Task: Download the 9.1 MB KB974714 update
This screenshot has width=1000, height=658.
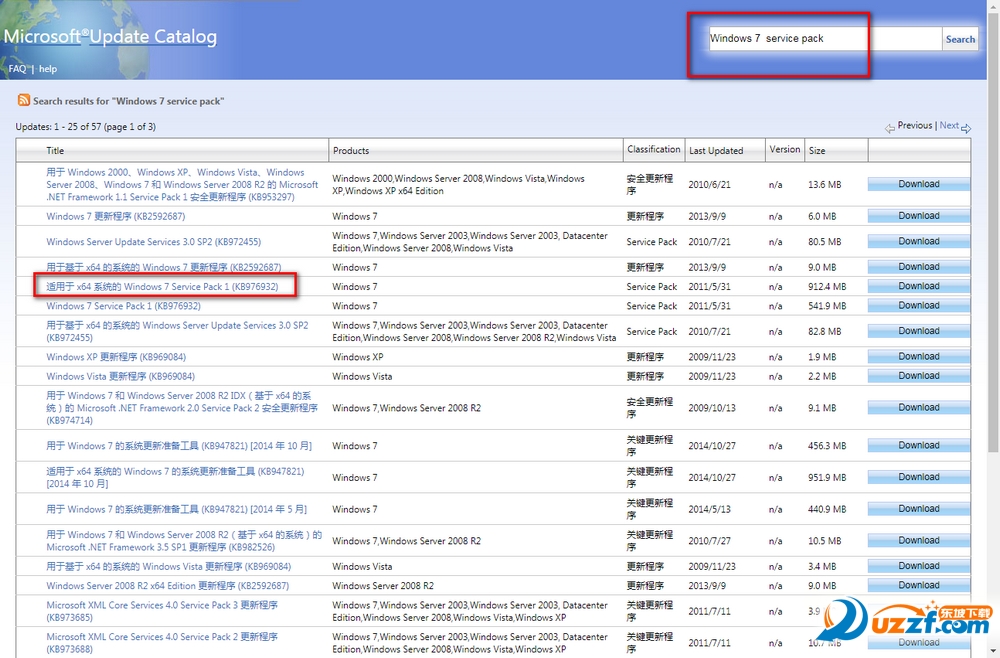Action: [918, 408]
